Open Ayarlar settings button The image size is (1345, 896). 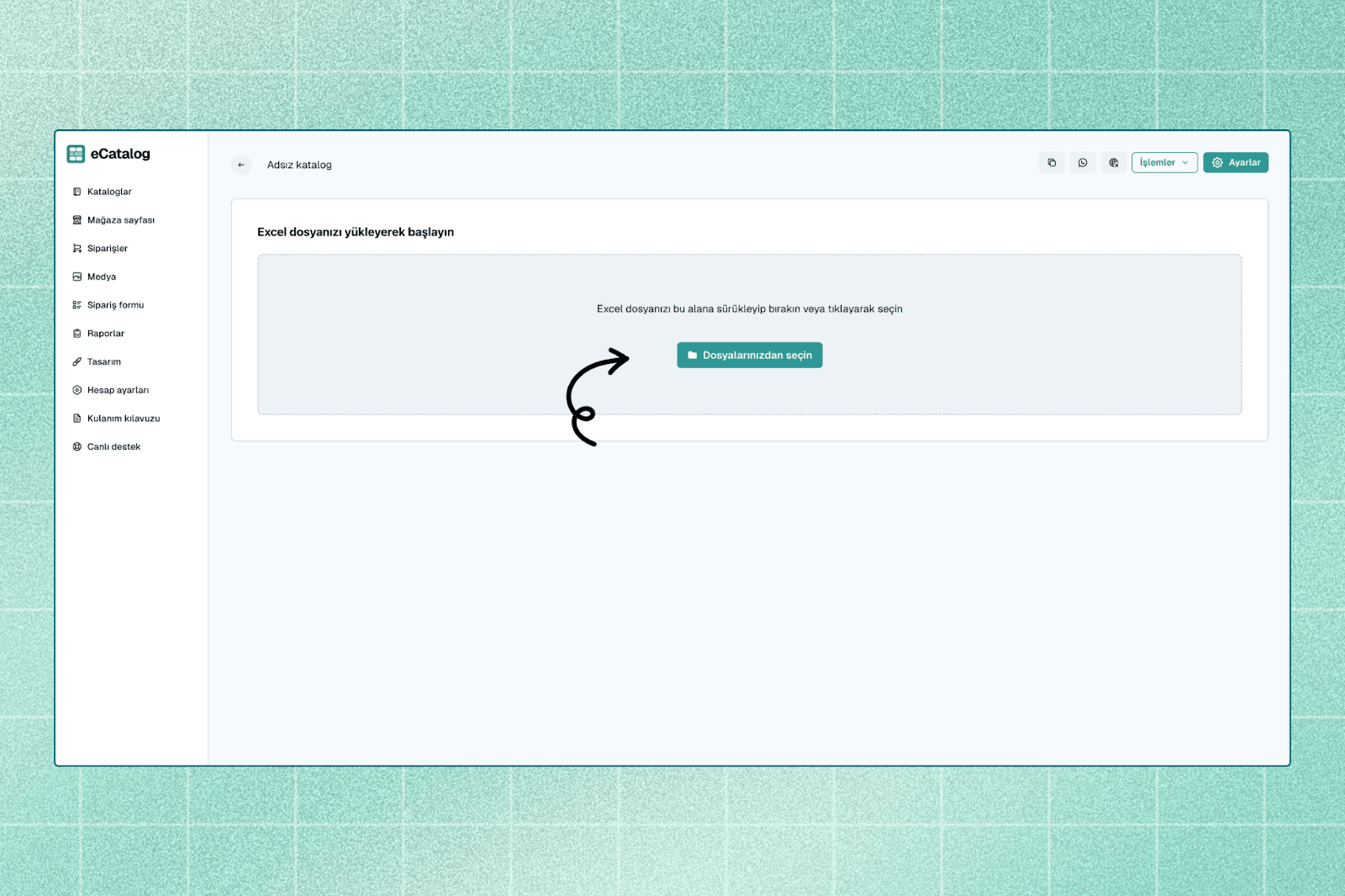1235,163
